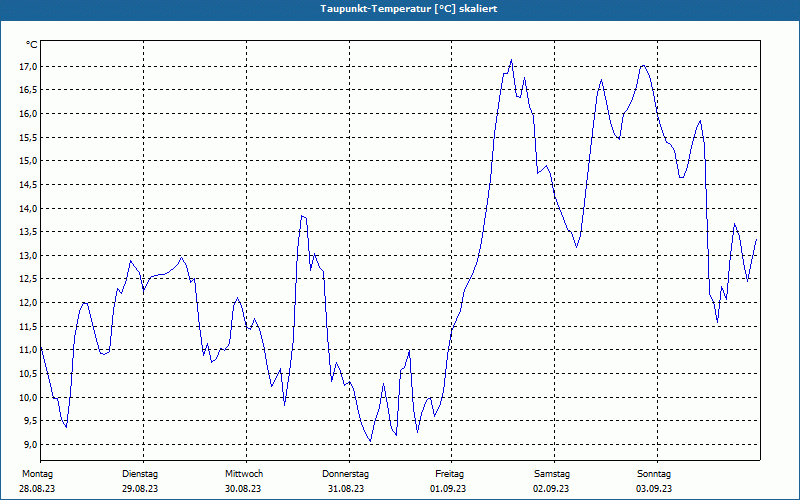Click the date 30.08.23
This screenshot has width=800, height=500.
pos(243,489)
